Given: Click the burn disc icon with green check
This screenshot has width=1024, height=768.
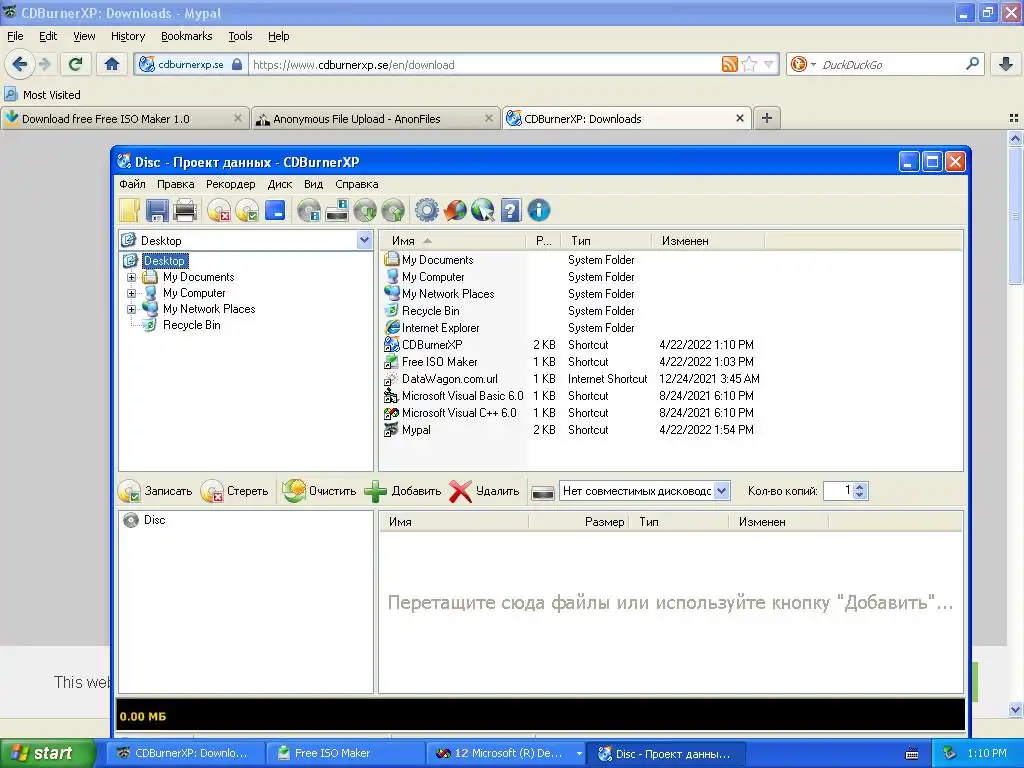Looking at the screenshot, I should pos(248,210).
